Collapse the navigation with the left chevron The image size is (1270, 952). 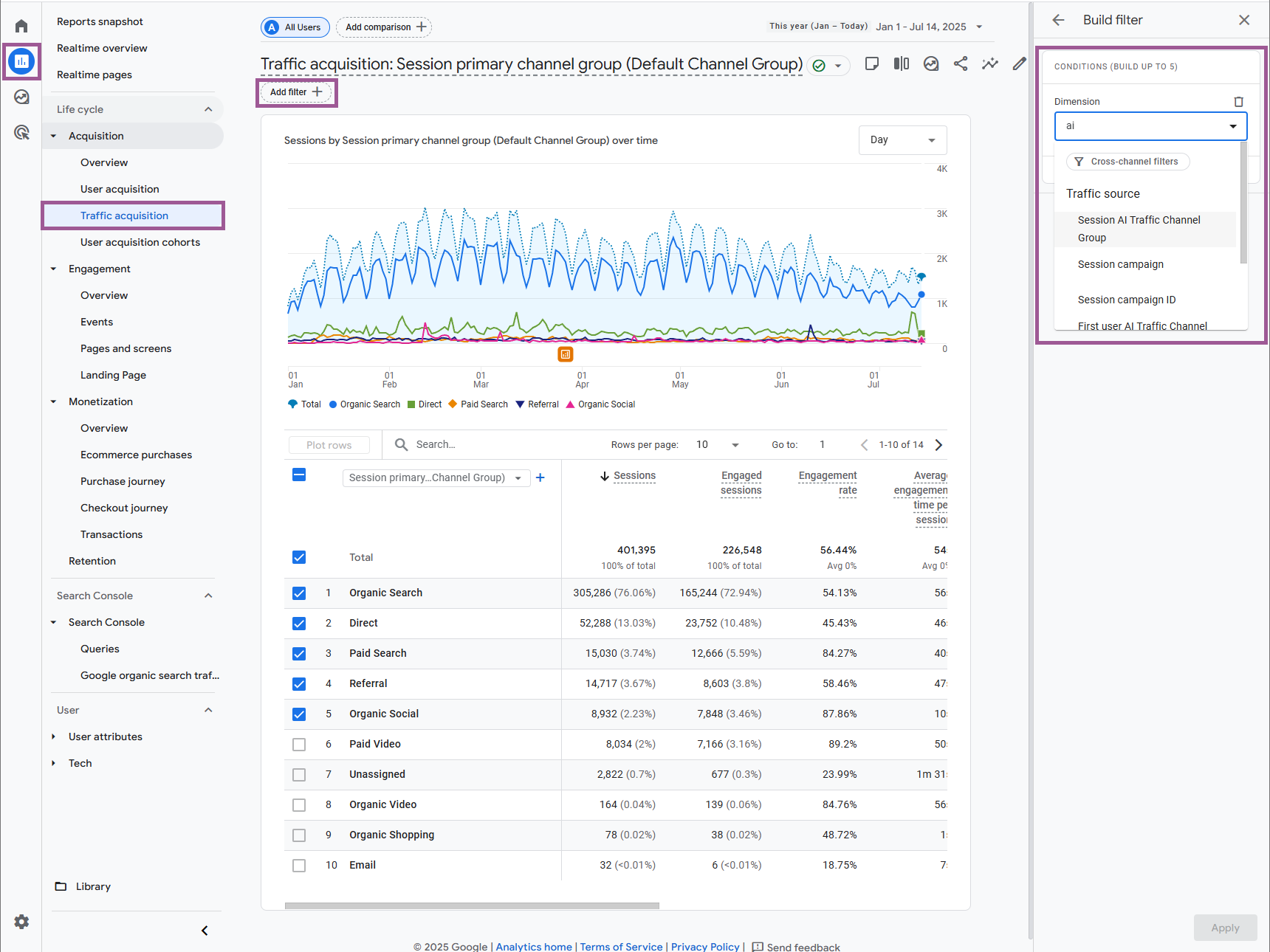coord(205,931)
